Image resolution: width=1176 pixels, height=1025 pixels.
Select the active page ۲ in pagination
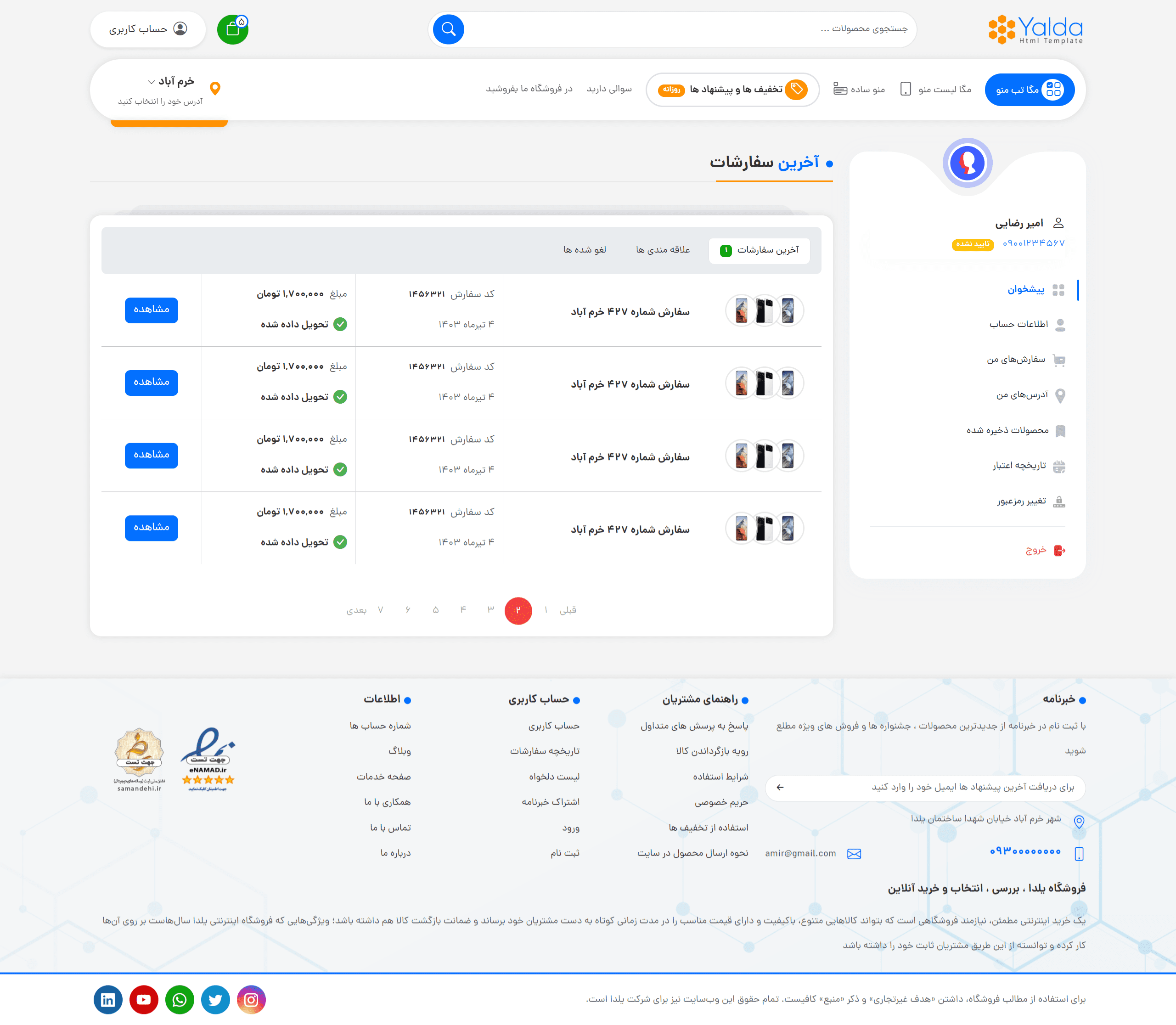[x=518, y=610]
